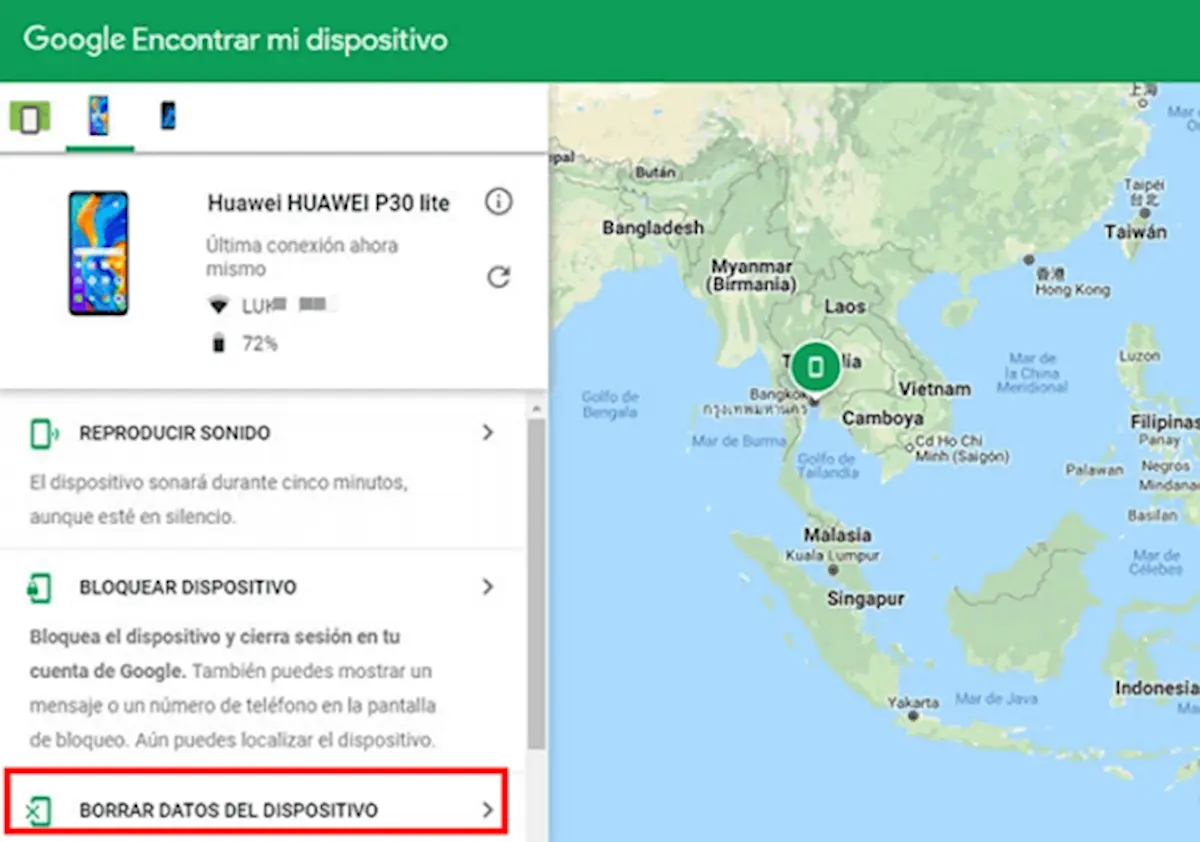
Task: Click the Borrar datos erase icon
Action: [x=38, y=810]
